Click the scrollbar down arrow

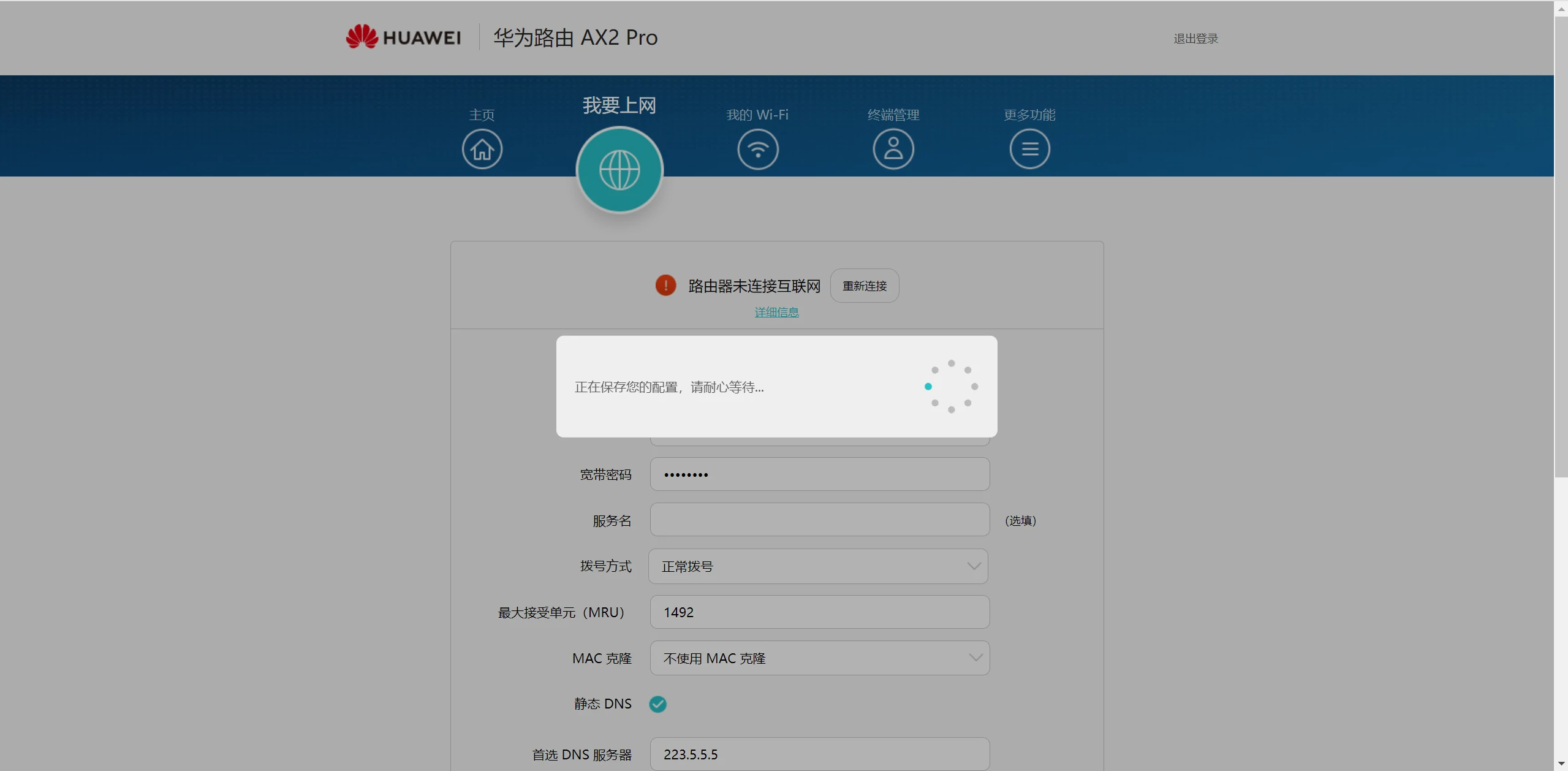pyautogui.click(x=1561, y=764)
